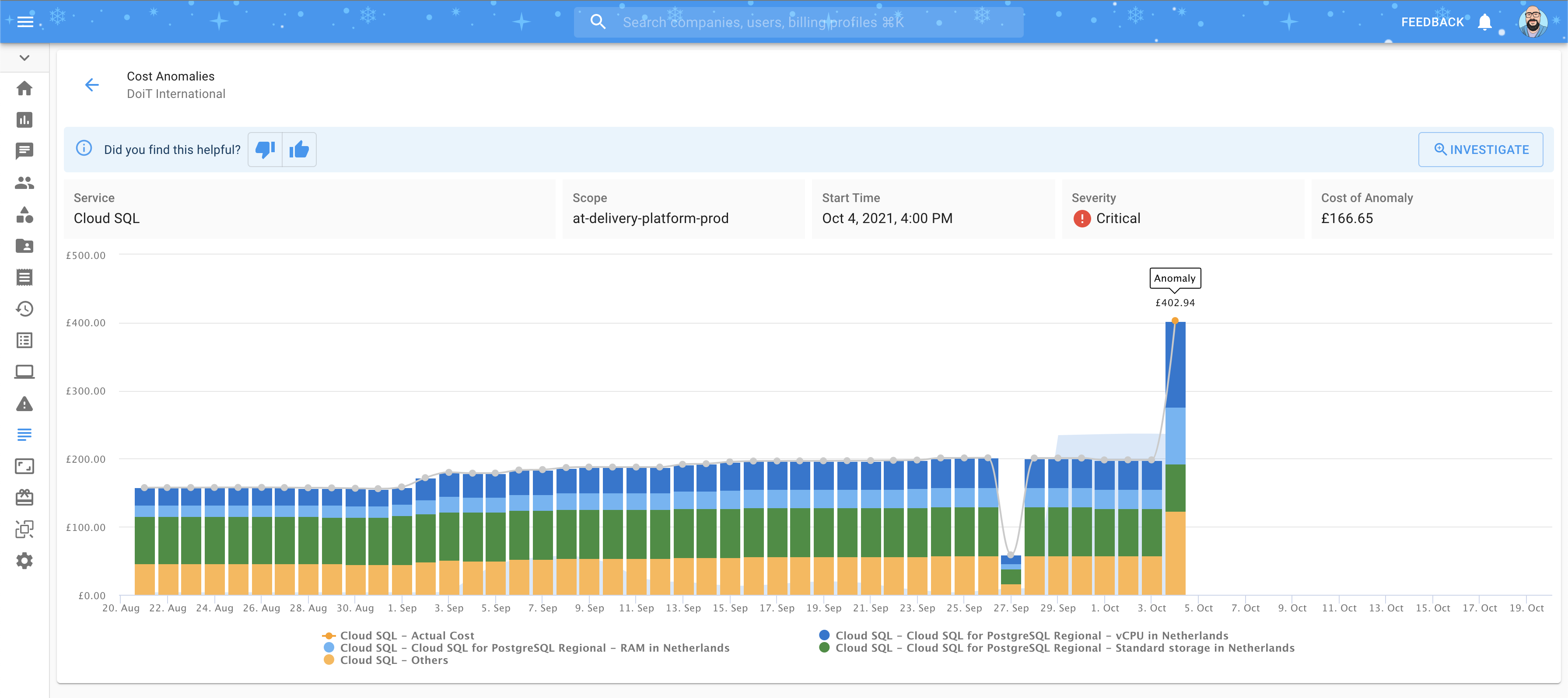Click the people group sidebar icon
This screenshot has width=1568, height=698.
click(24, 182)
